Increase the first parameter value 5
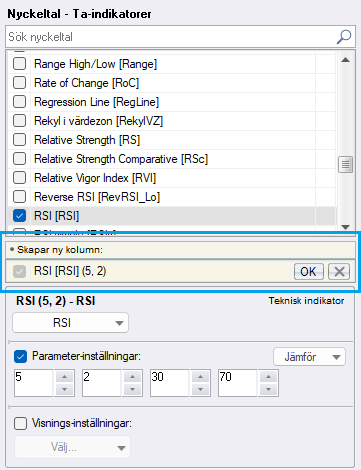The width and height of the screenshot is (361, 470). pyautogui.click(x=64, y=376)
